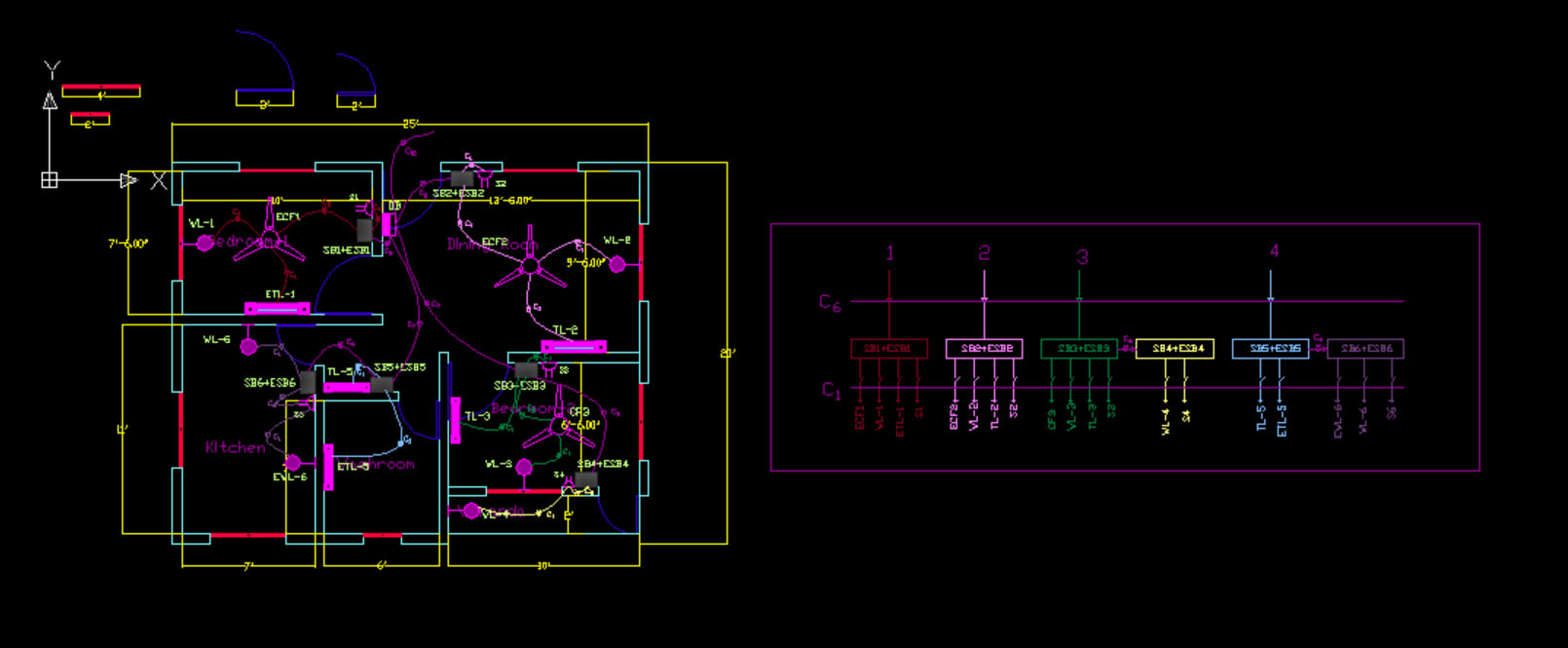Select the green SB3+ESB3 box in circuit diagram
Image resolution: width=1568 pixels, height=648 pixels.
point(1079,349)
